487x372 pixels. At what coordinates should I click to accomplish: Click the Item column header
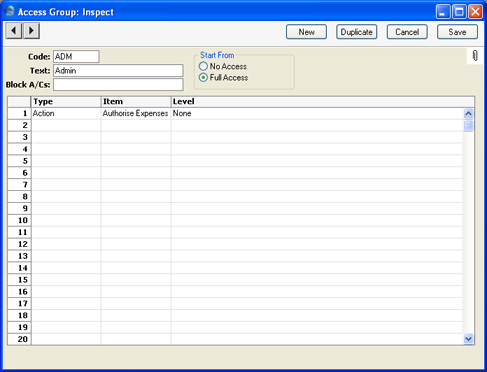click(x=136, y=102)
